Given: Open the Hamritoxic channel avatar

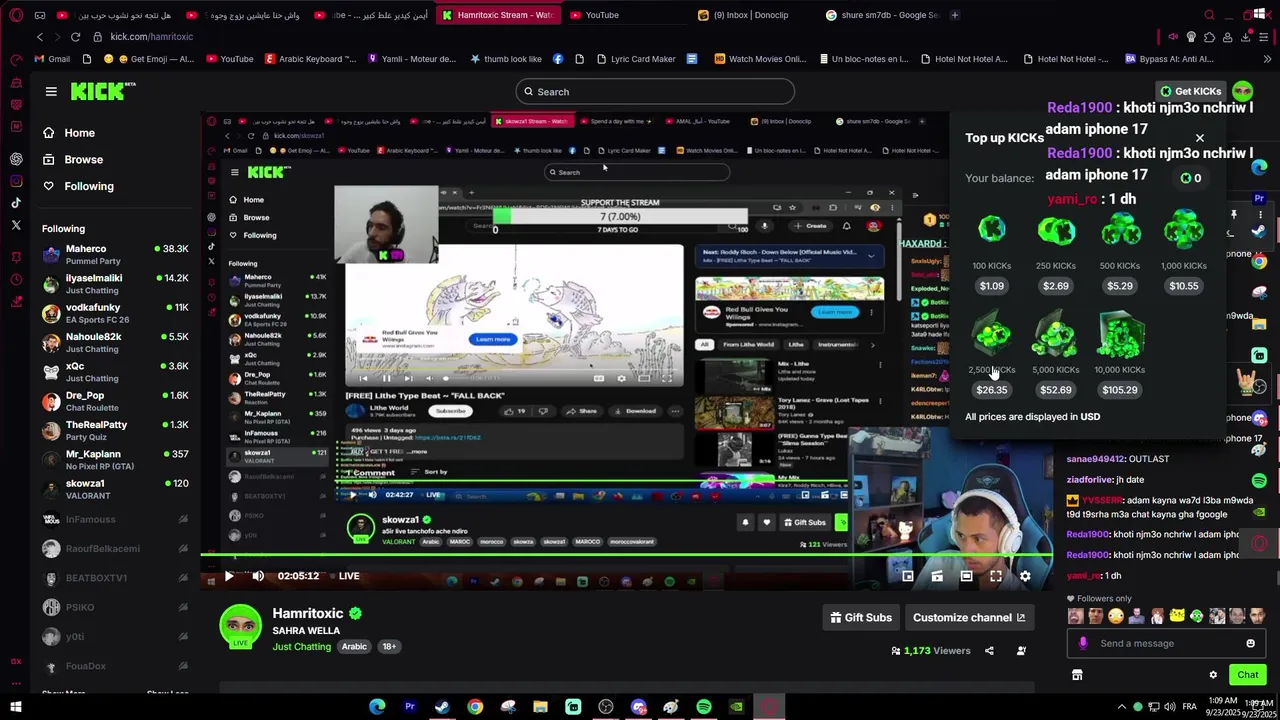Looking at the screenshot, I should [240, 625].
